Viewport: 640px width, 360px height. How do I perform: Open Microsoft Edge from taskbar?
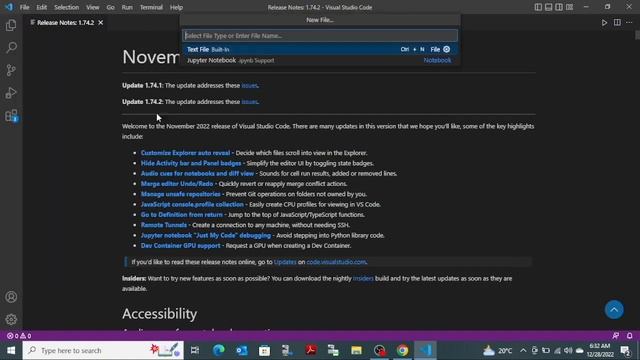[x=219, y=351]
